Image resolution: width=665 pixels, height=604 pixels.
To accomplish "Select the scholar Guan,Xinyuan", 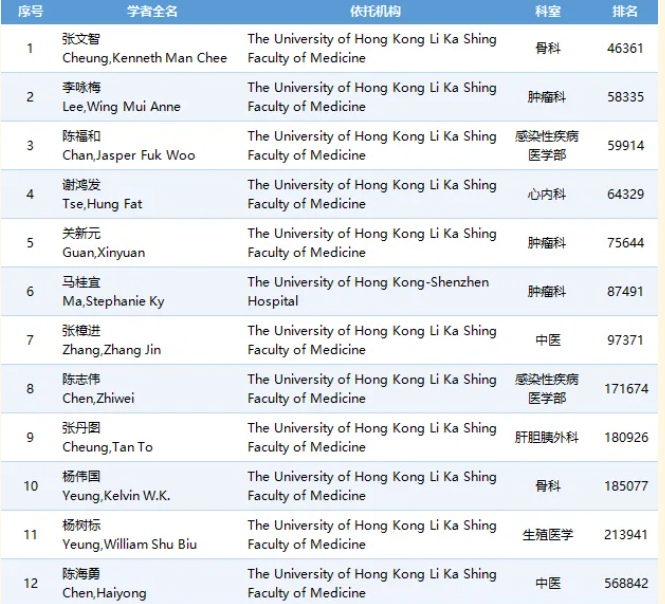I will 103,252.
